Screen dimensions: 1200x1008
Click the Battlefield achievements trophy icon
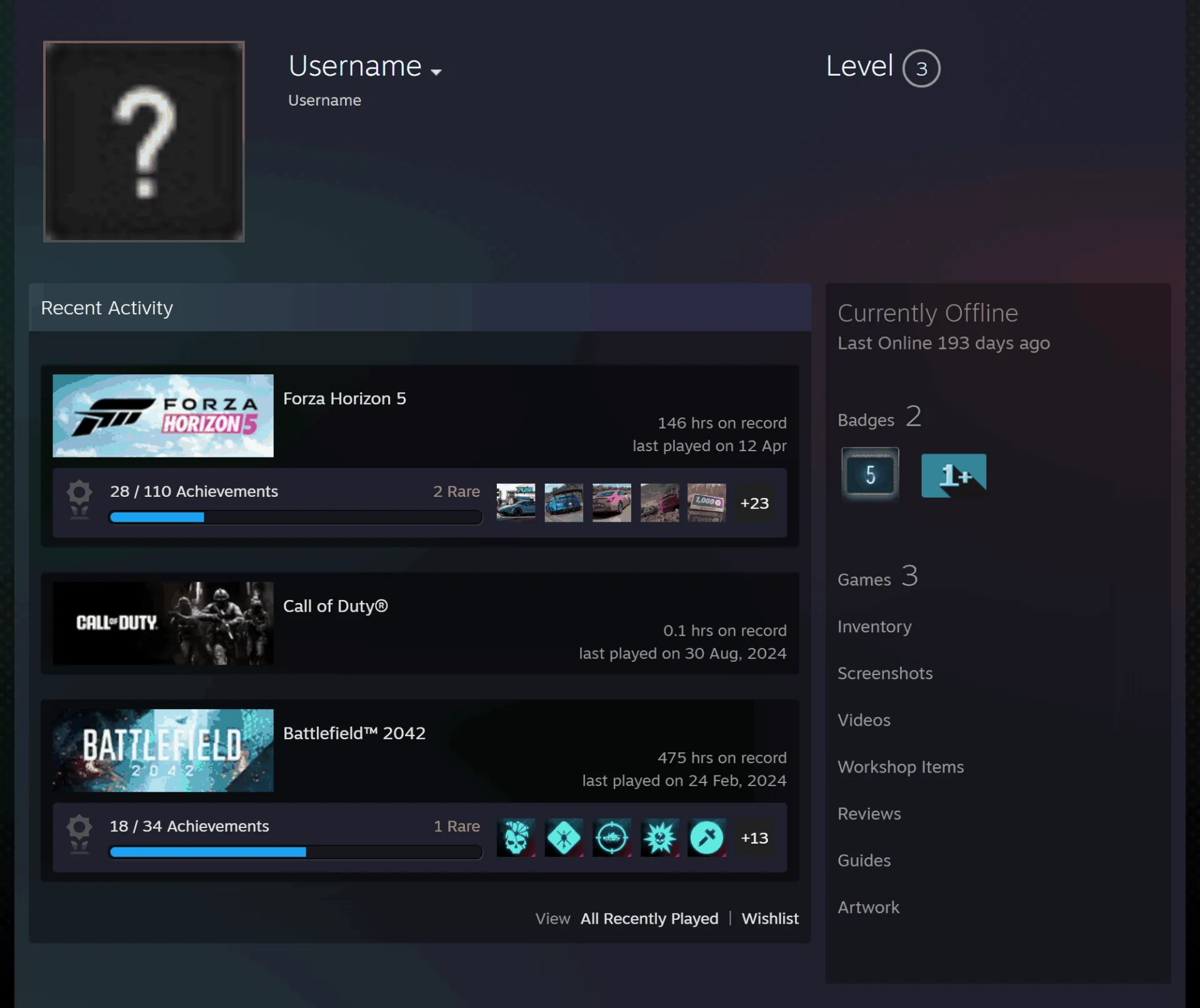tap(79, 834)
